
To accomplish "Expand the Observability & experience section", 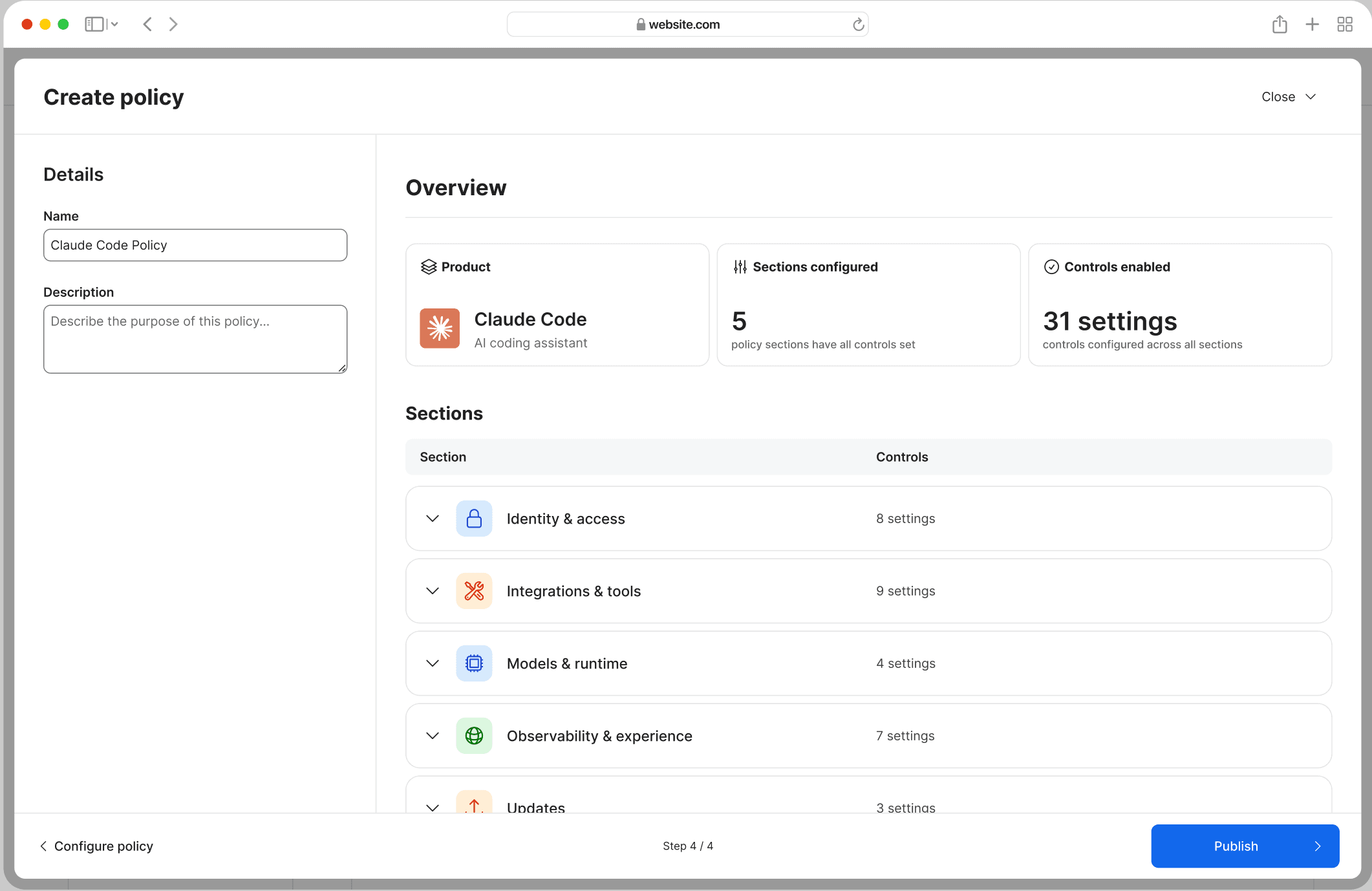I will [433, 736].
